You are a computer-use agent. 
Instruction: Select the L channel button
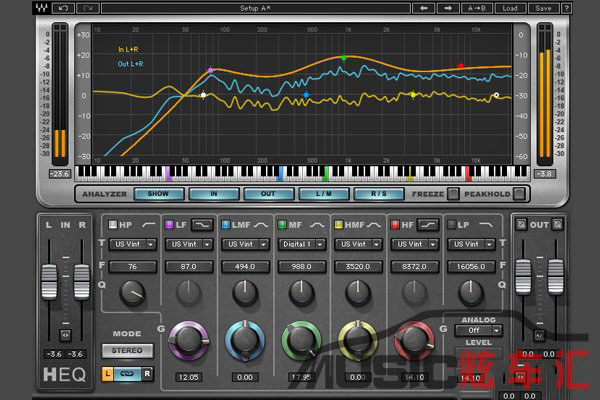click(x=108, y=374)
